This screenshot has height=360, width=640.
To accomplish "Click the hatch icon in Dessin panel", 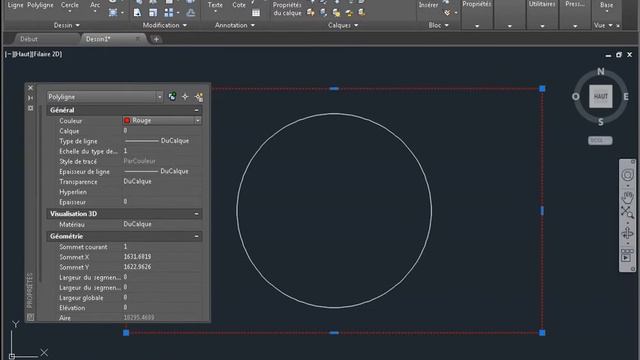I will click(x=113, y=13).
